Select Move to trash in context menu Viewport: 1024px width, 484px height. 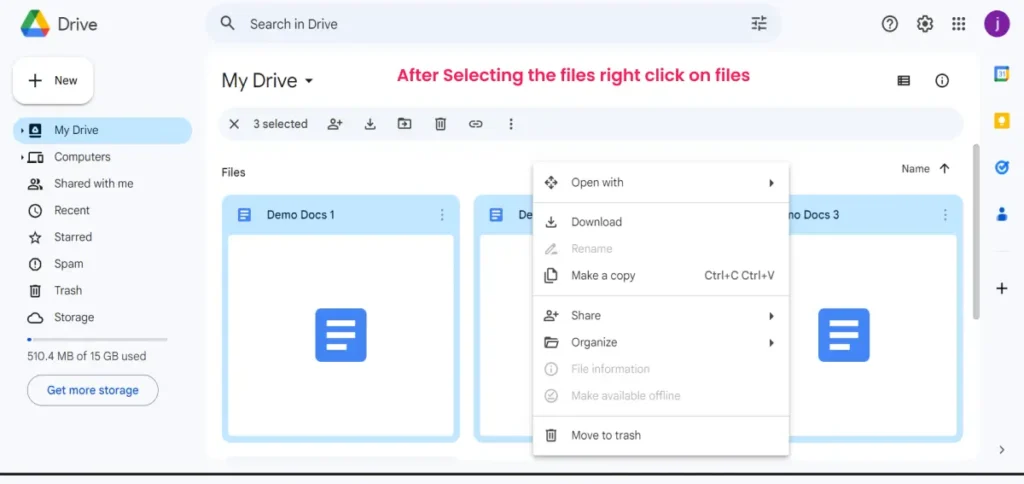(605, 435)
